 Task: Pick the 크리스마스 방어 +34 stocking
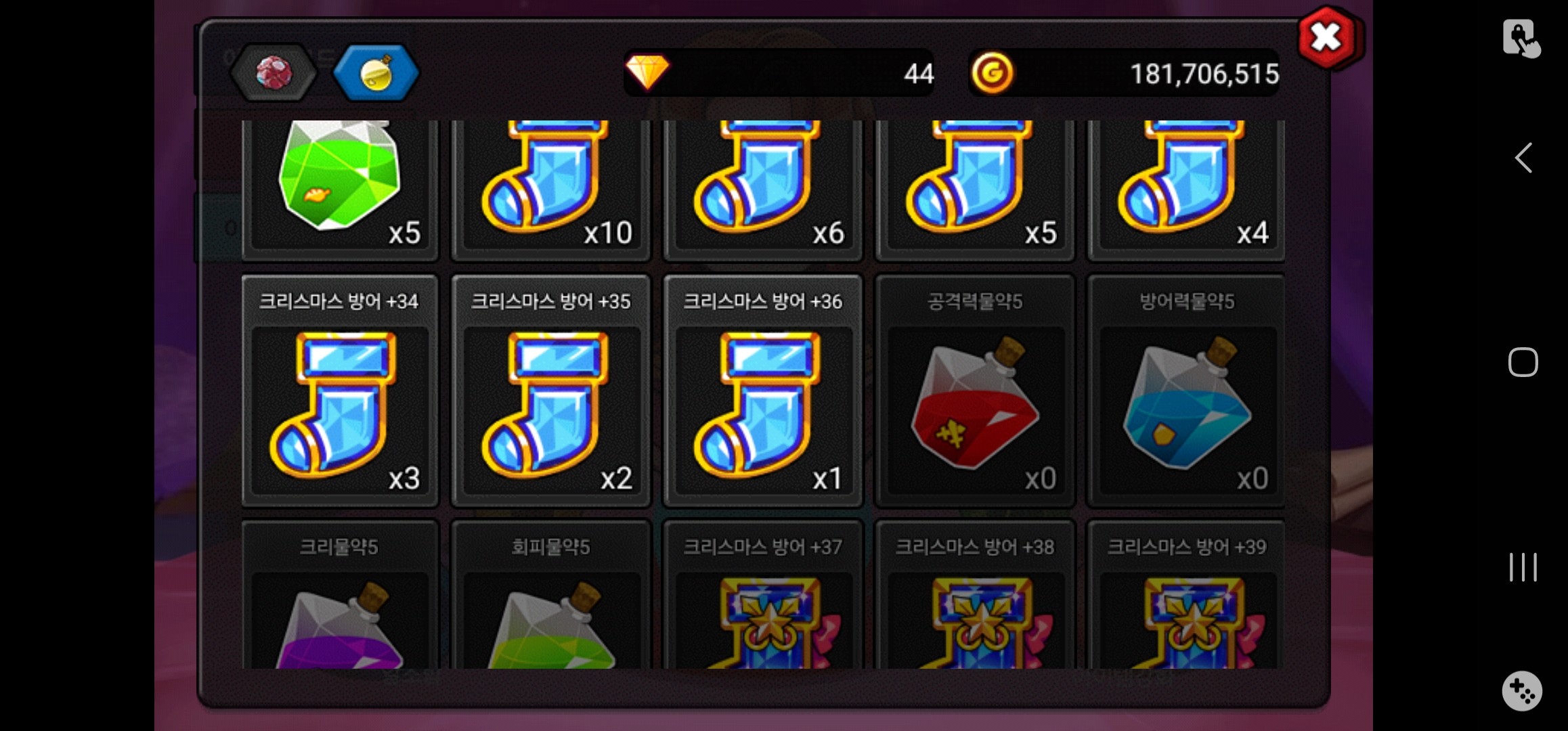340,391
